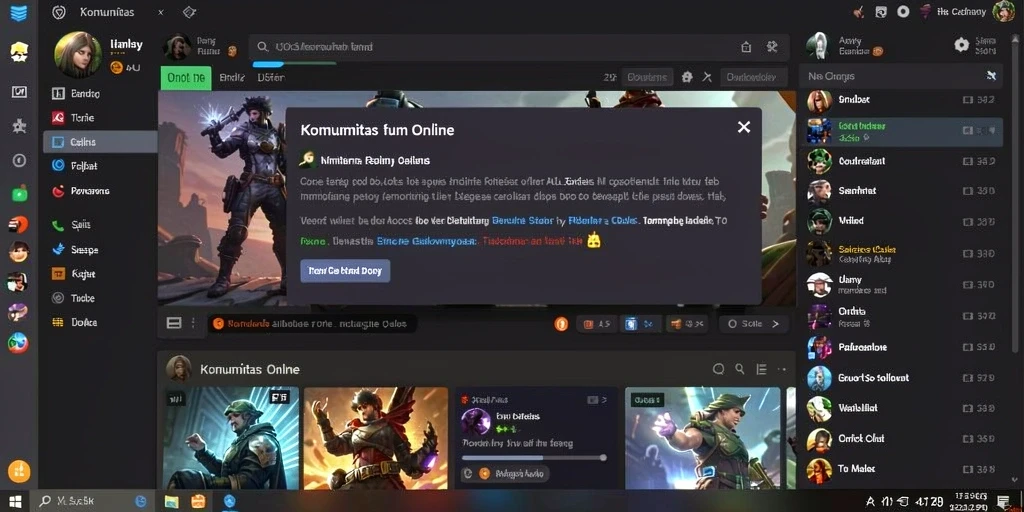Adjust the progress slider in the media card
Image resolution: width=1024 pixels, height=512 pixels.
(535, 458)
